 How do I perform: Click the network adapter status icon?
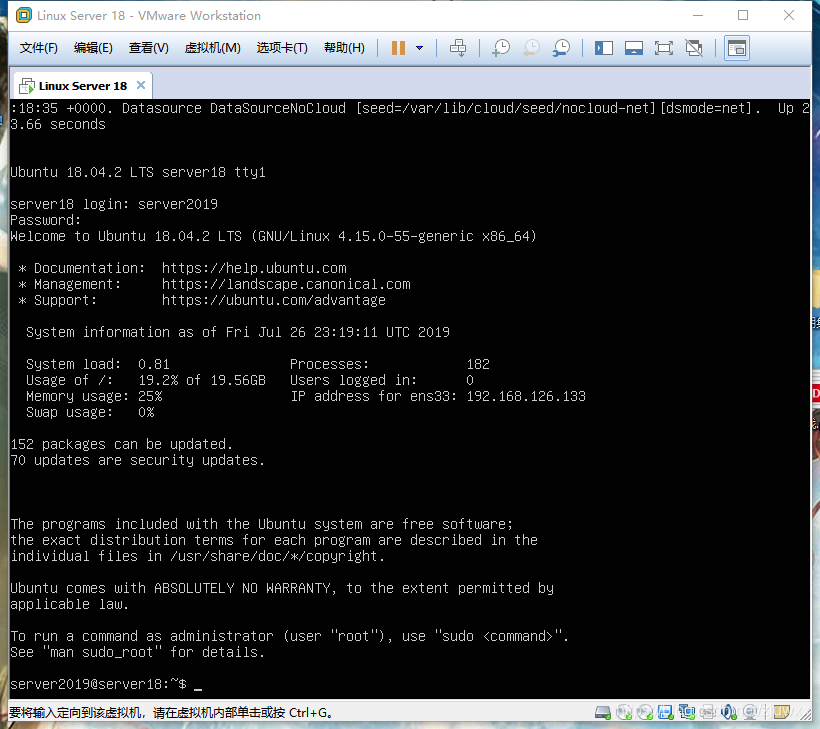tap(687, 712)
